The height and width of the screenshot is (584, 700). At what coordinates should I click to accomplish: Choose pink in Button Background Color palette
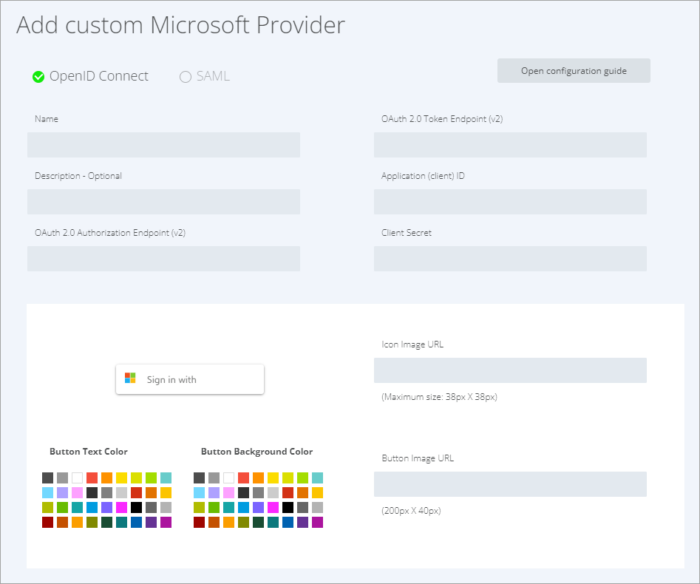pos(229,492)
